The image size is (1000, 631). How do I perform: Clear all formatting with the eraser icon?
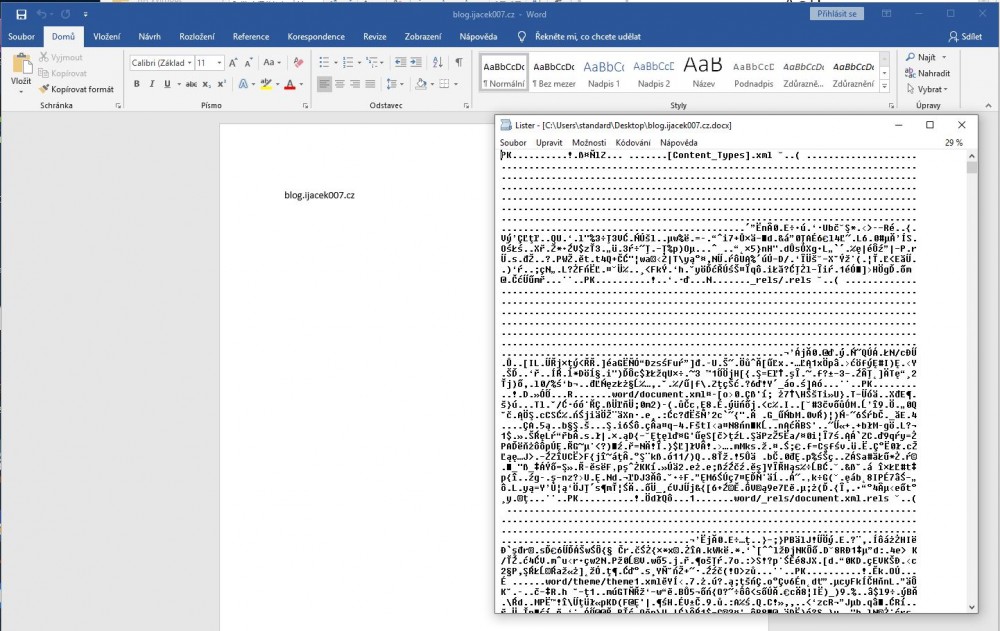298,62
